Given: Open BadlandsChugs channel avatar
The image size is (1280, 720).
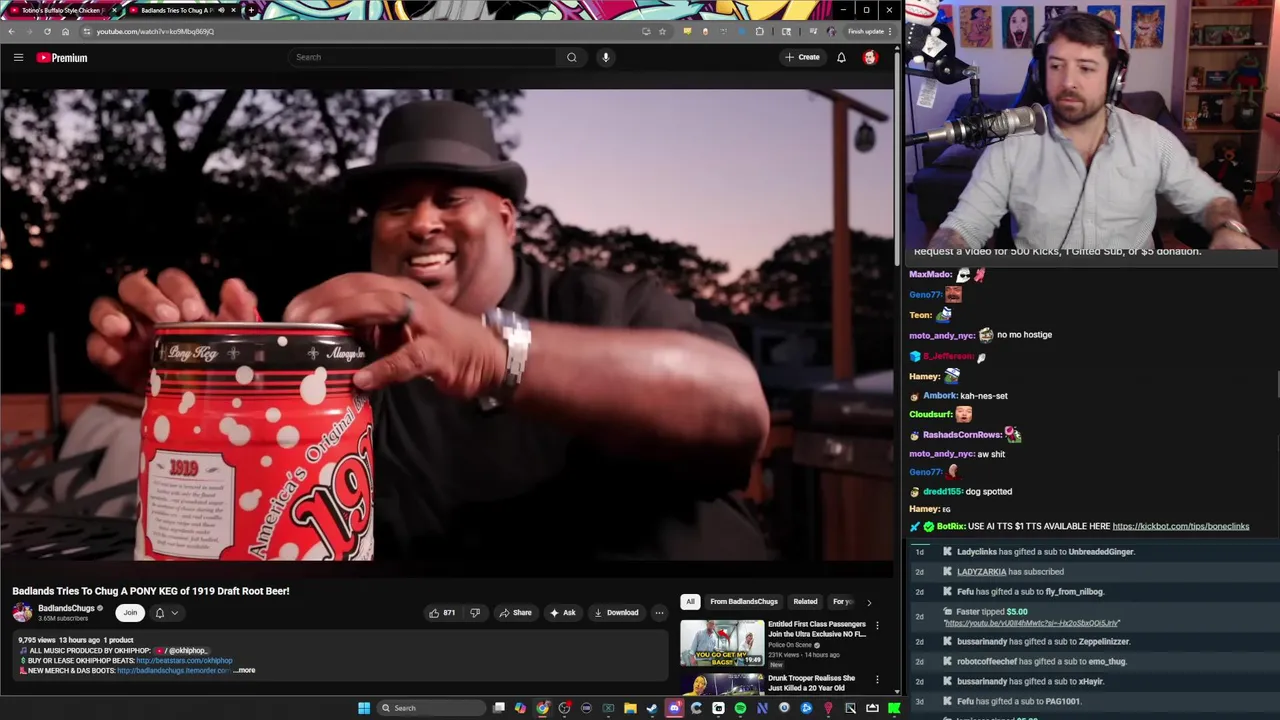Looking at the screenshot, I should pyautogui.click(x=22, y=612).
